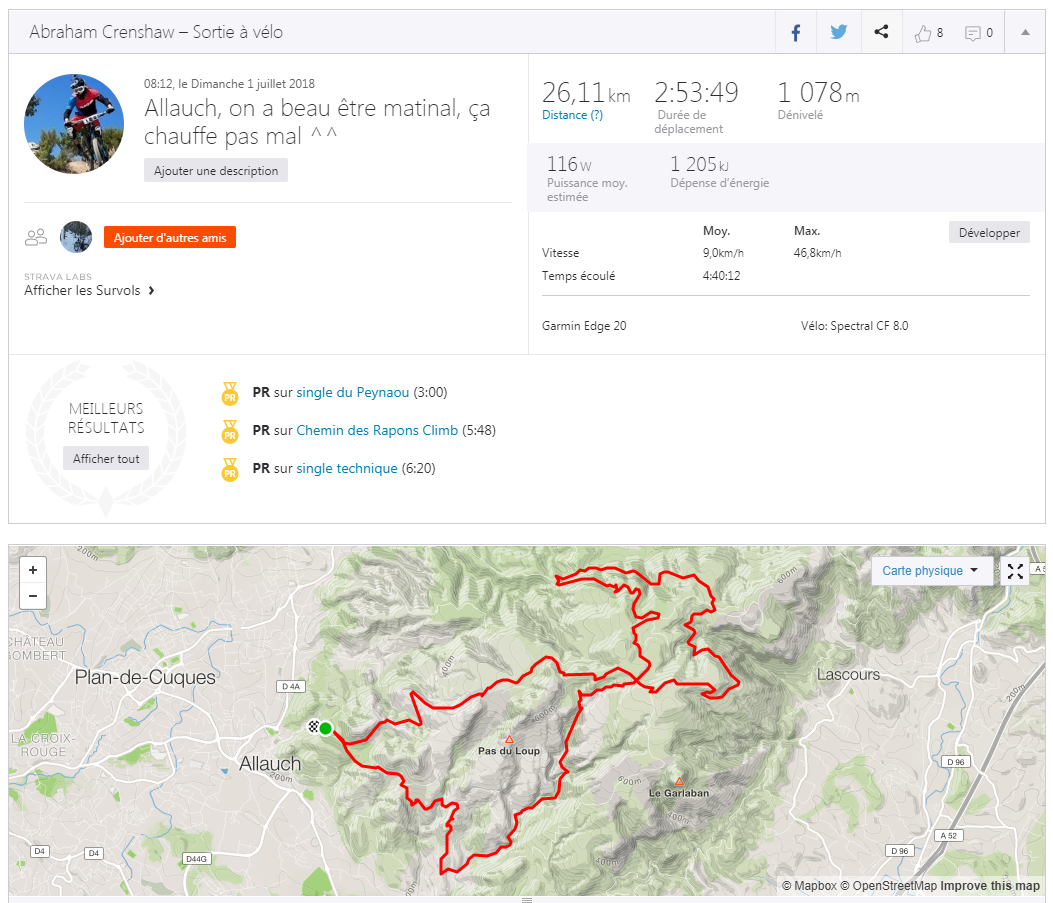Share activity on Facebook
The width and height of the screenshot is (1053, 903).
click(796, 33)
